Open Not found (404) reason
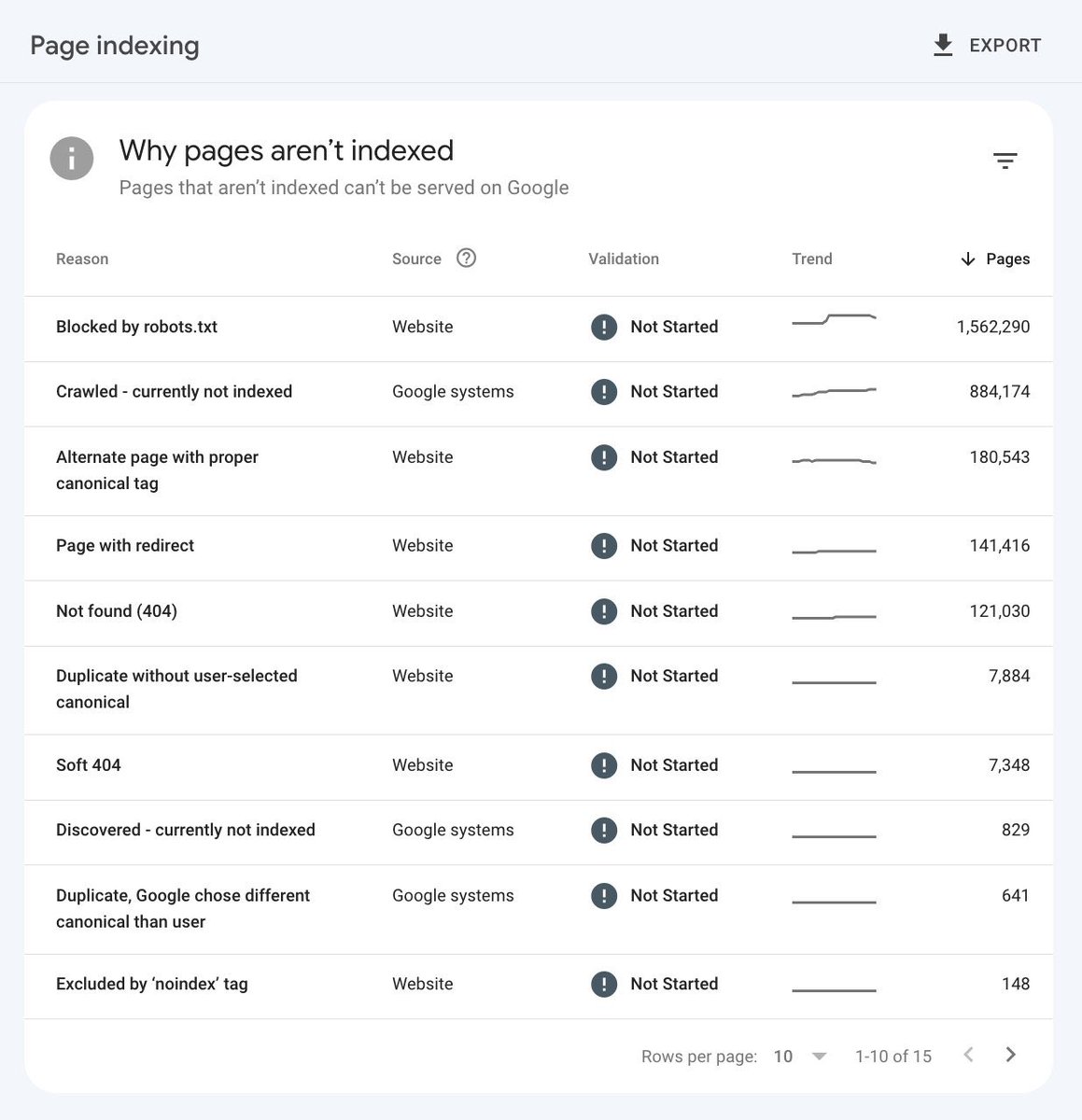The height and width of the screenshot is (1120, 1082). point(117,611)
